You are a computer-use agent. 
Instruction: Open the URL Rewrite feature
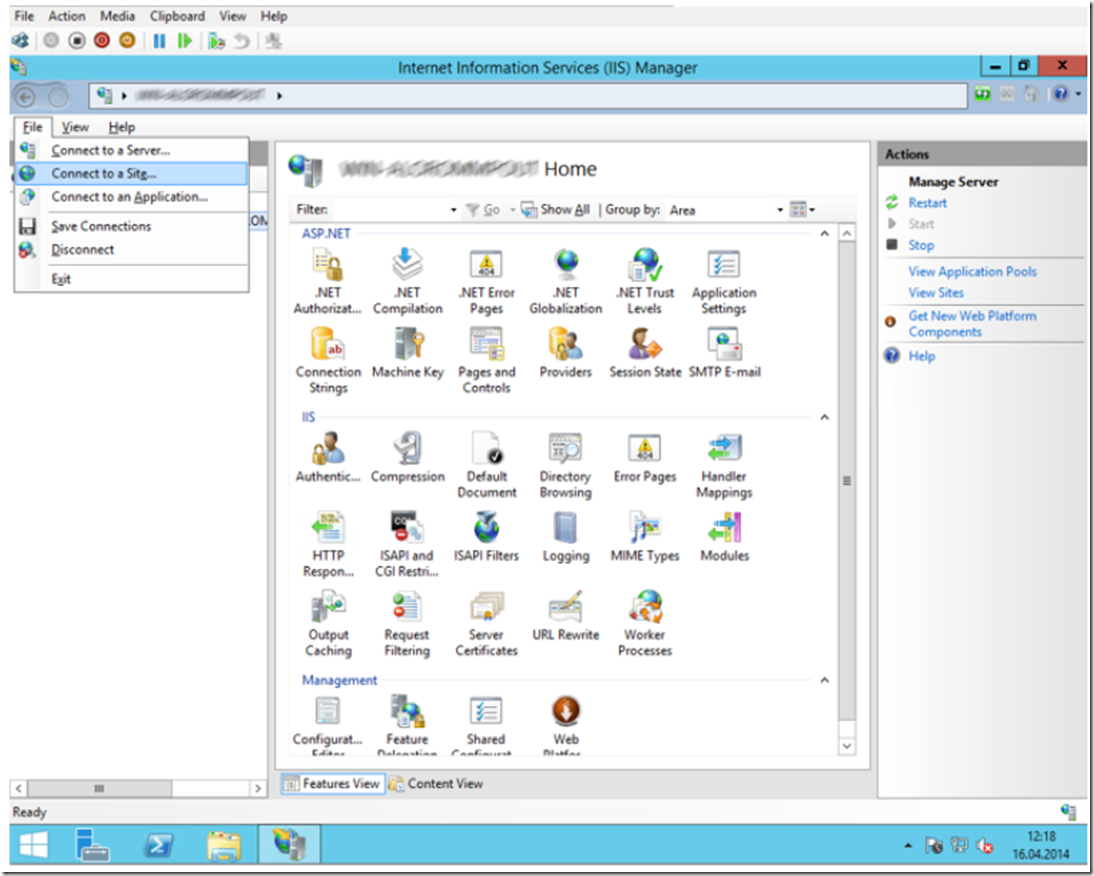pos(566,616)
